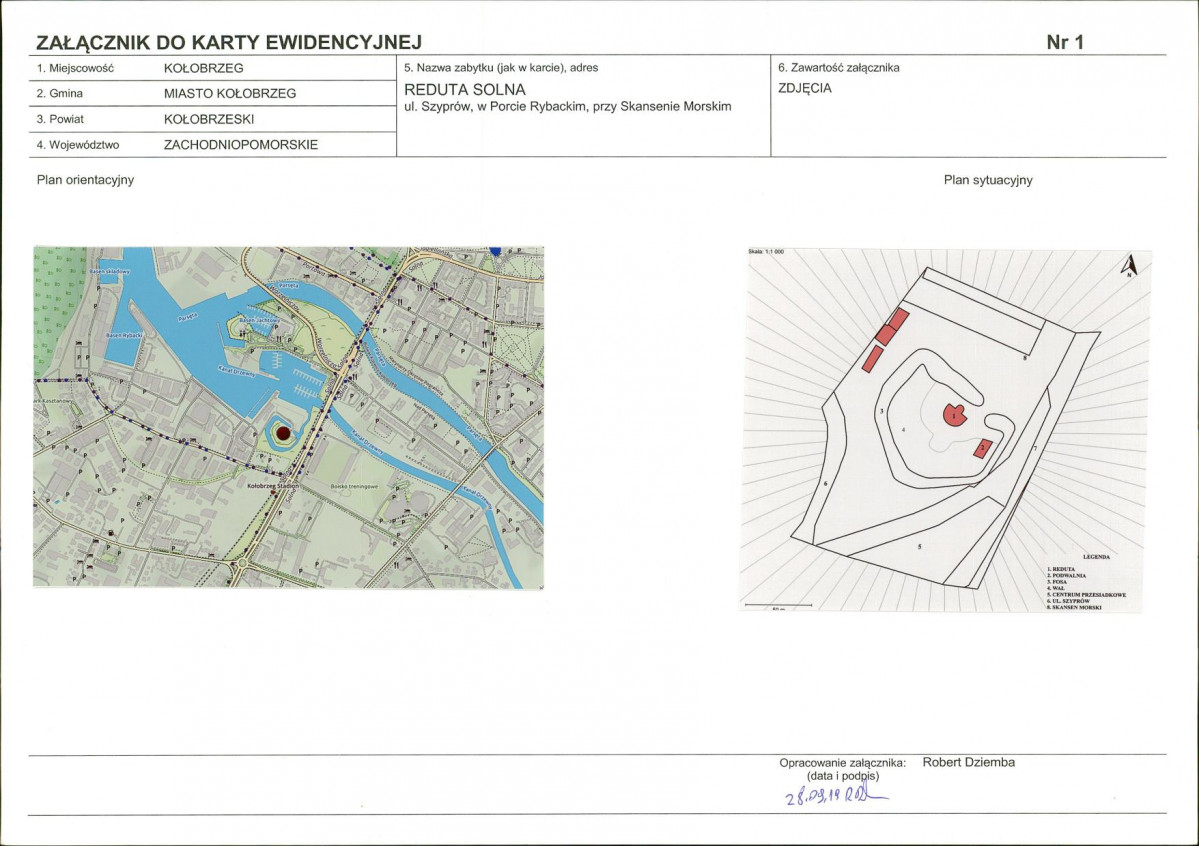Image resolution: width=1199 pixels, height=846 pixels.
Task: Click the 'Plan sytuacyjny' heading
Action: tap(988, 180)
